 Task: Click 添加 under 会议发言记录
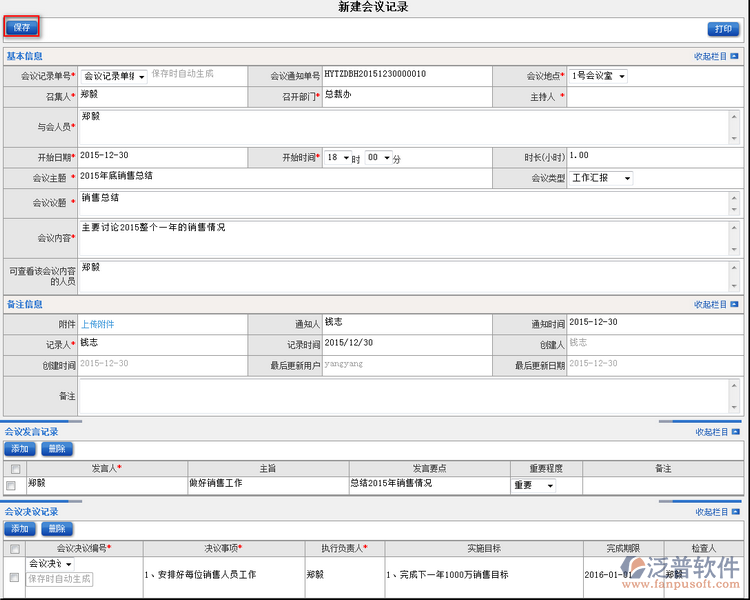coord(20,449)
